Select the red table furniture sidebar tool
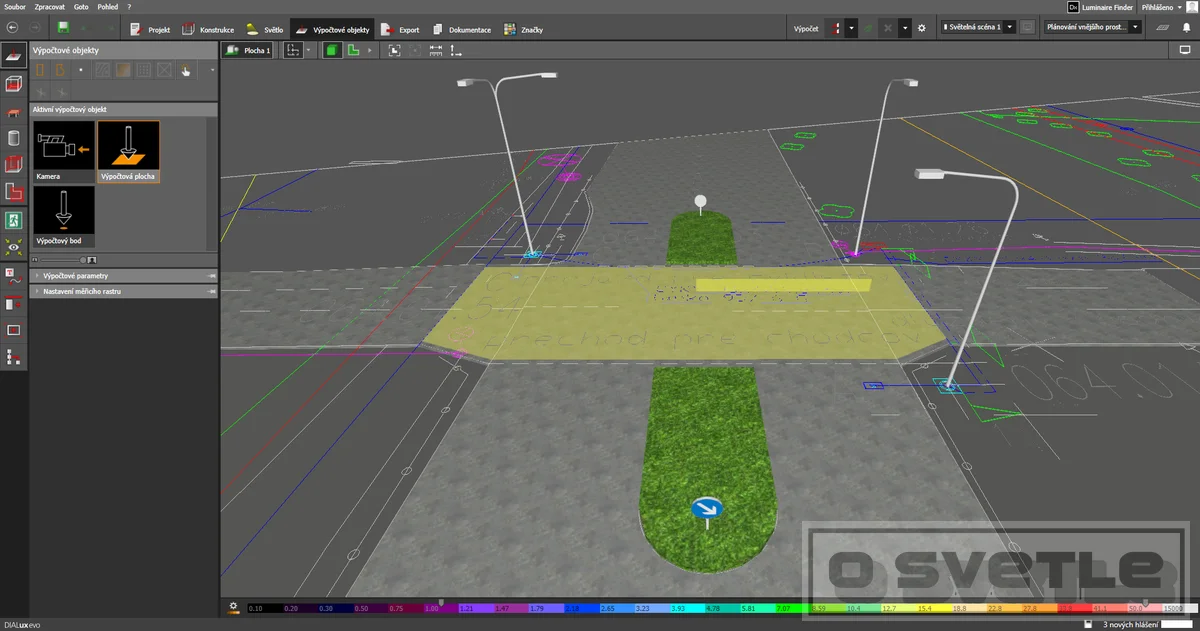Image resolution: width=1200 pixels, height=631 pixels. pyautogui.click(x=14, y=113)
